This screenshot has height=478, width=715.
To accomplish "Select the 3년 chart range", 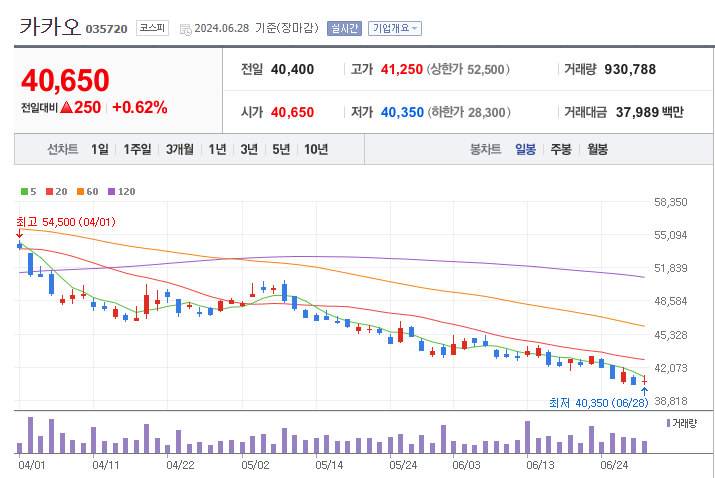I will pos(249,149).
